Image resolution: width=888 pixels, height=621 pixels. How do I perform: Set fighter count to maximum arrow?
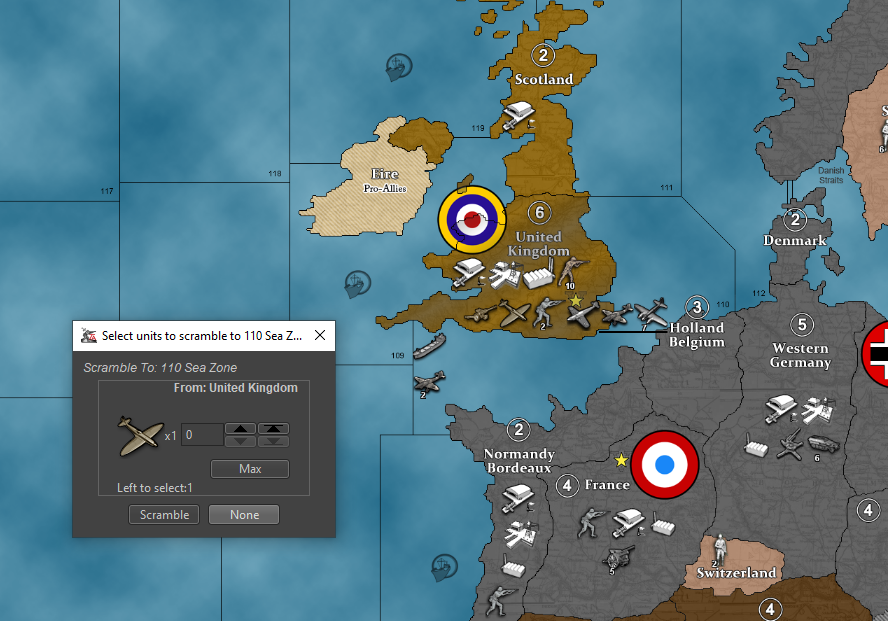(x=273, y=429)
